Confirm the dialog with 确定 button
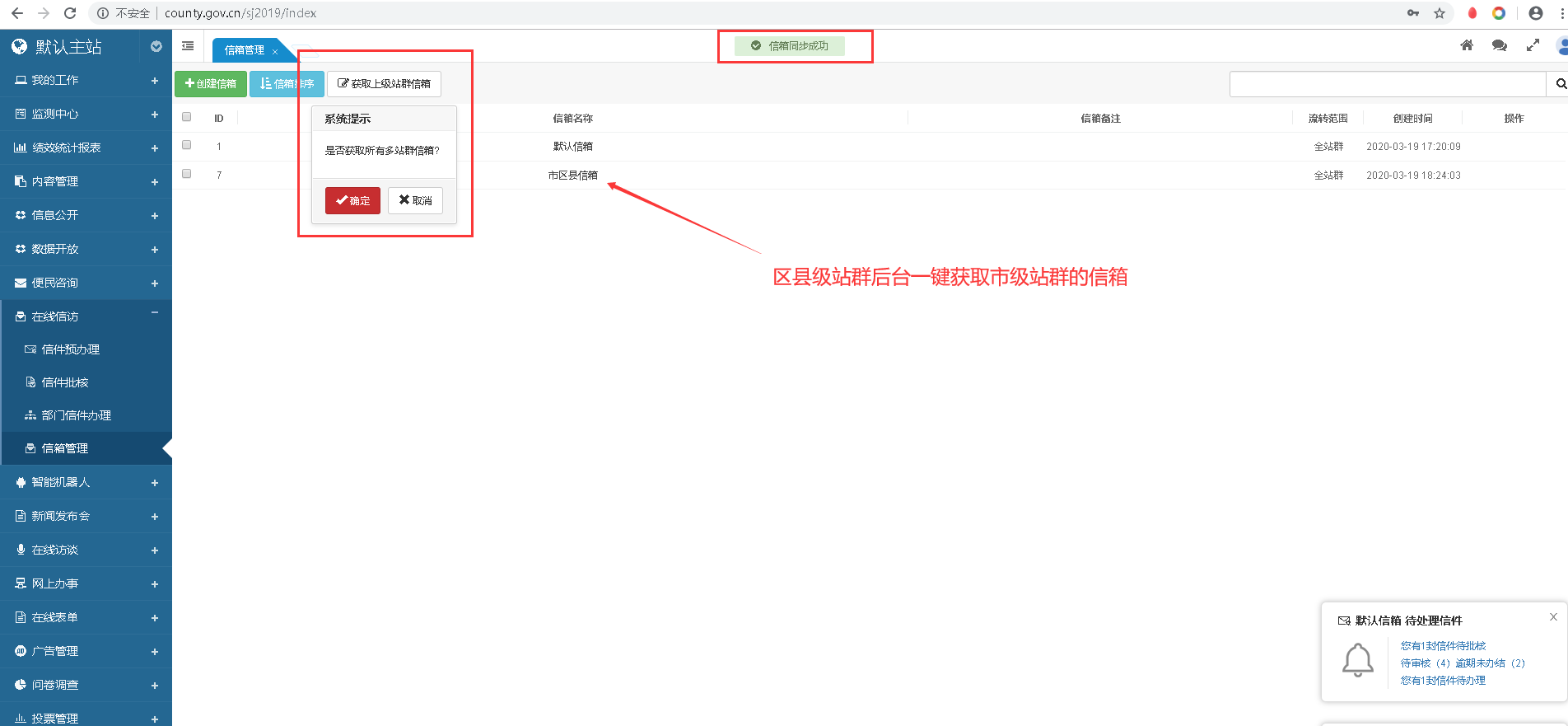Screen dimensions: 1568x726 pos(352,200)
